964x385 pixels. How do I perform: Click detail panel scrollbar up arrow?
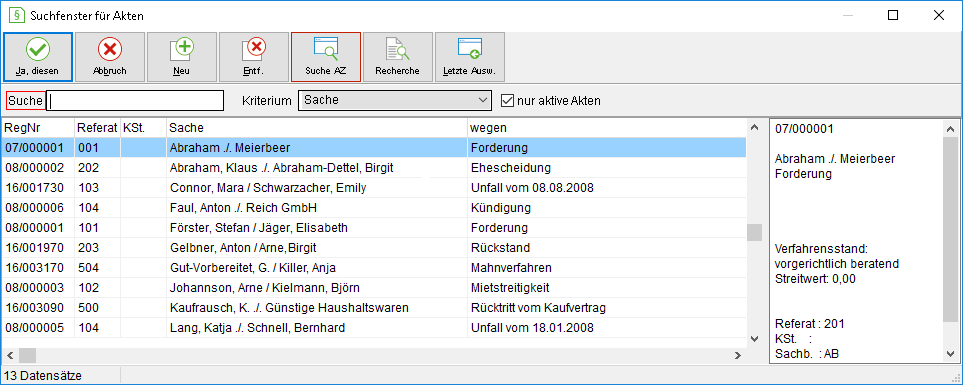950,129
